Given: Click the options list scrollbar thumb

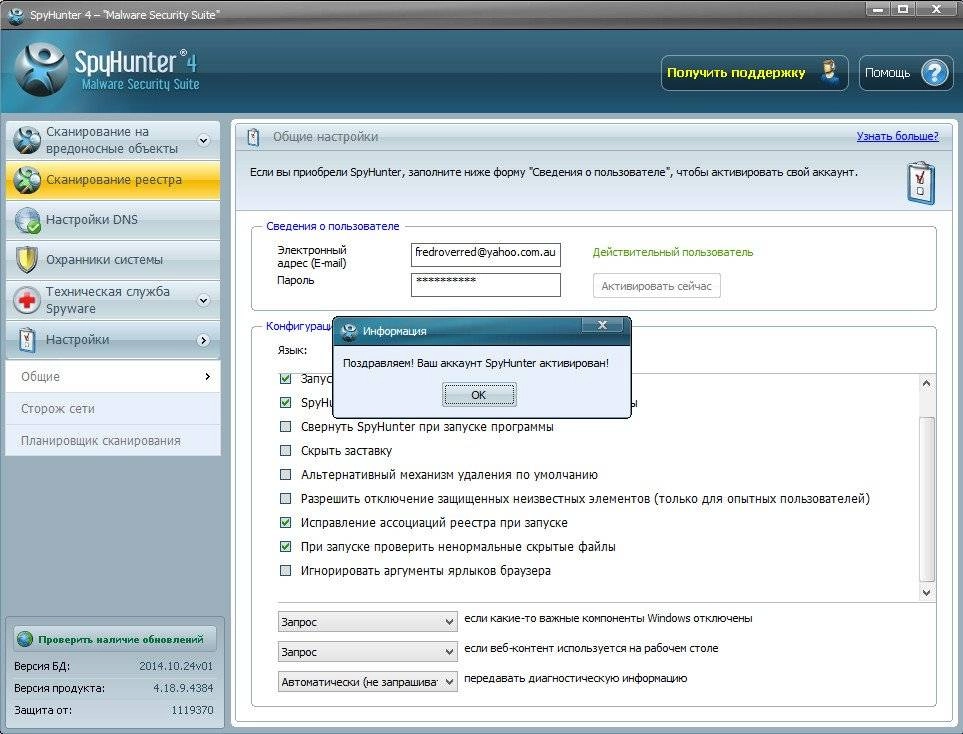Looking at the screenshot, I should tap(926, 499).
